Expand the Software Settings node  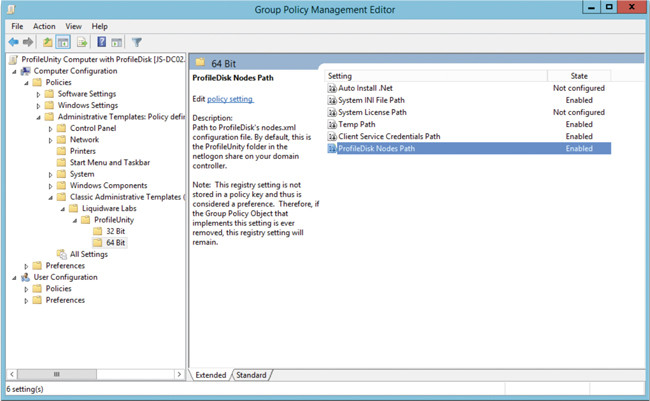39,94
